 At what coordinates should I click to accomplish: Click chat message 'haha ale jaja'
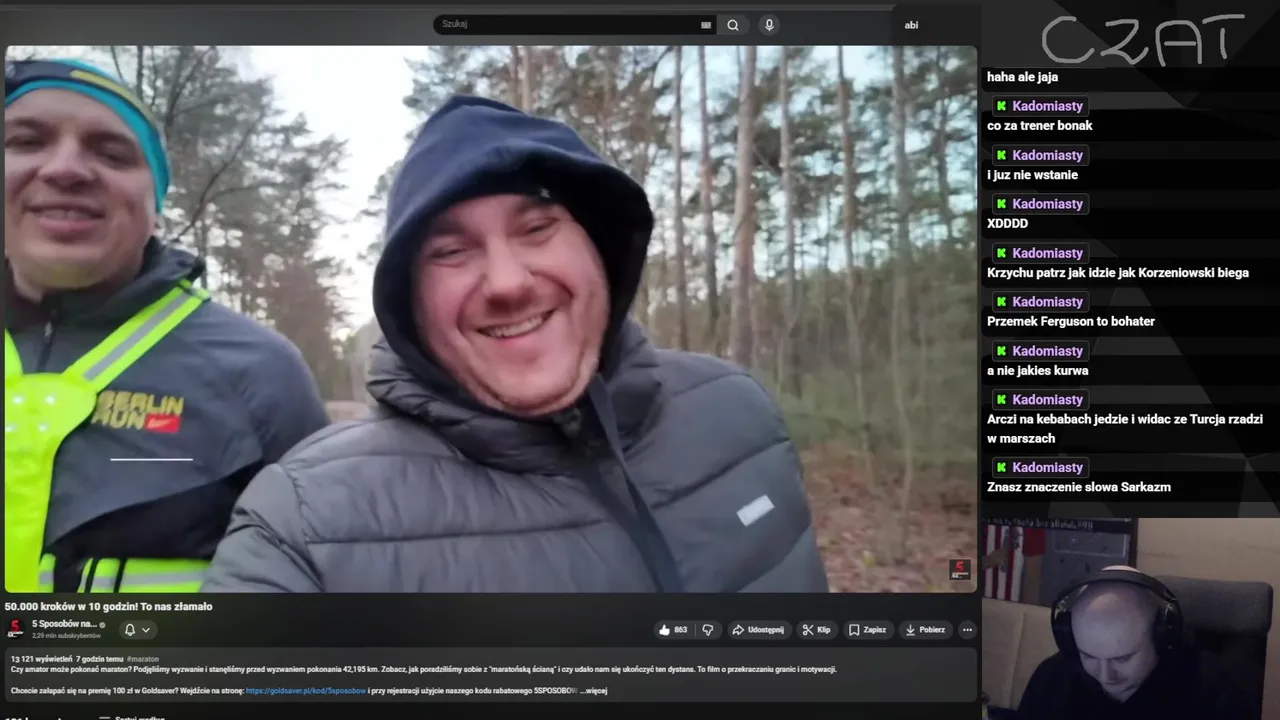point(1022,77)
